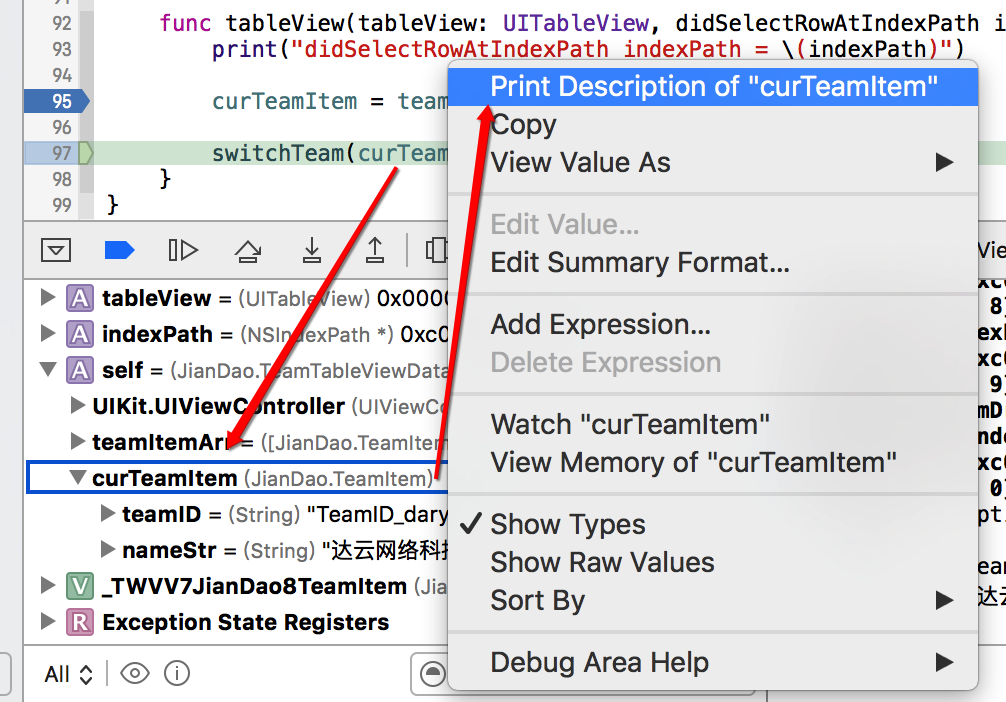This screenshot has height=702, width=1006.
Task: Expand Exception State Registers
Action: [47, 621]
